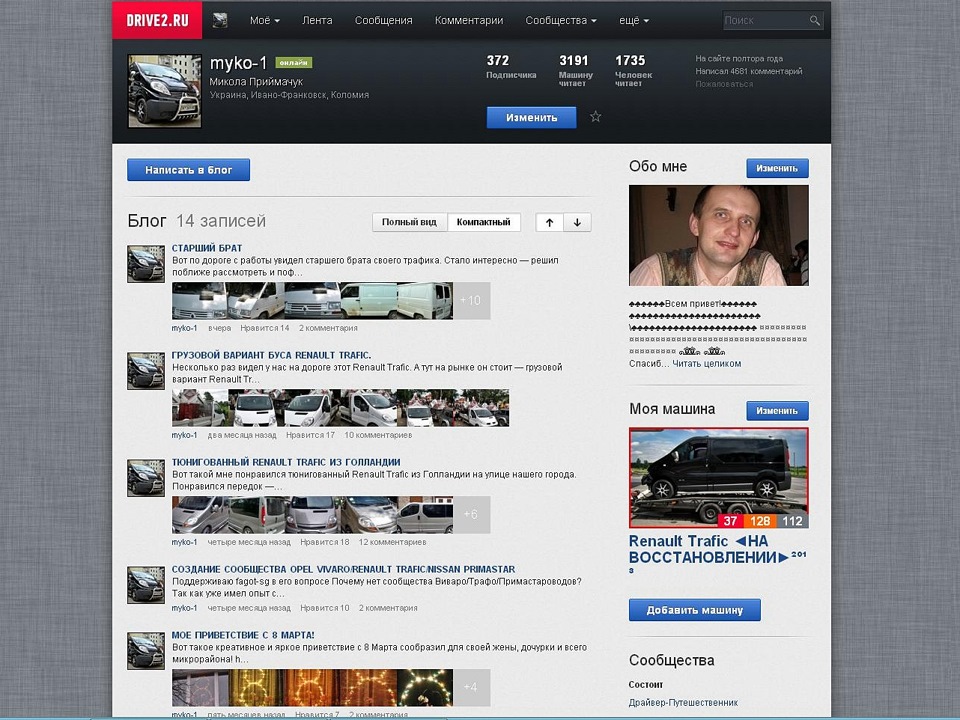Open the СТАРШИЙ БРАТ post title
This screenshot has width=960, height=720.
coord(207,248)
